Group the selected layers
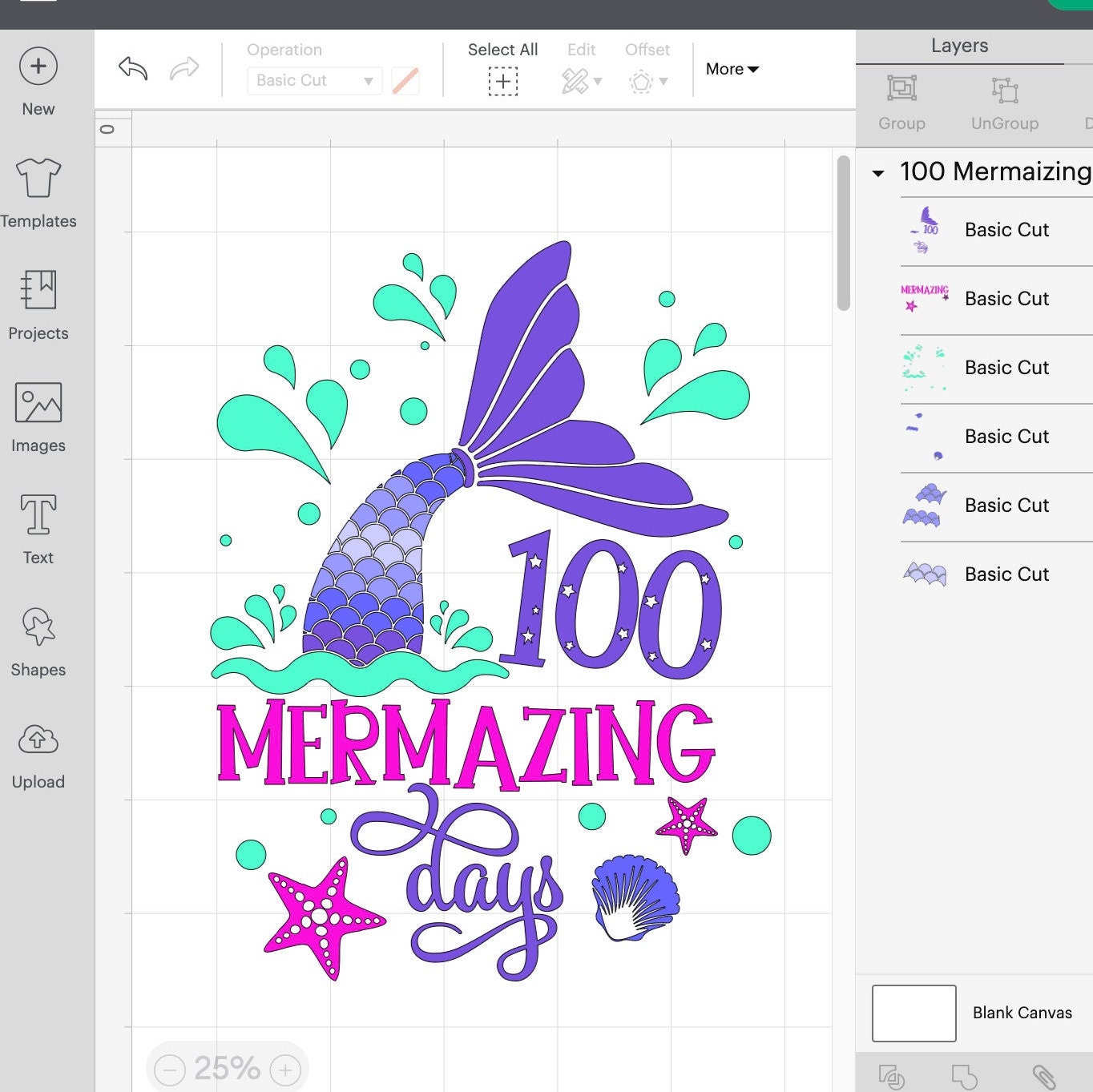Screen dimensions: 1093x1092 click(x=901, y=100)
